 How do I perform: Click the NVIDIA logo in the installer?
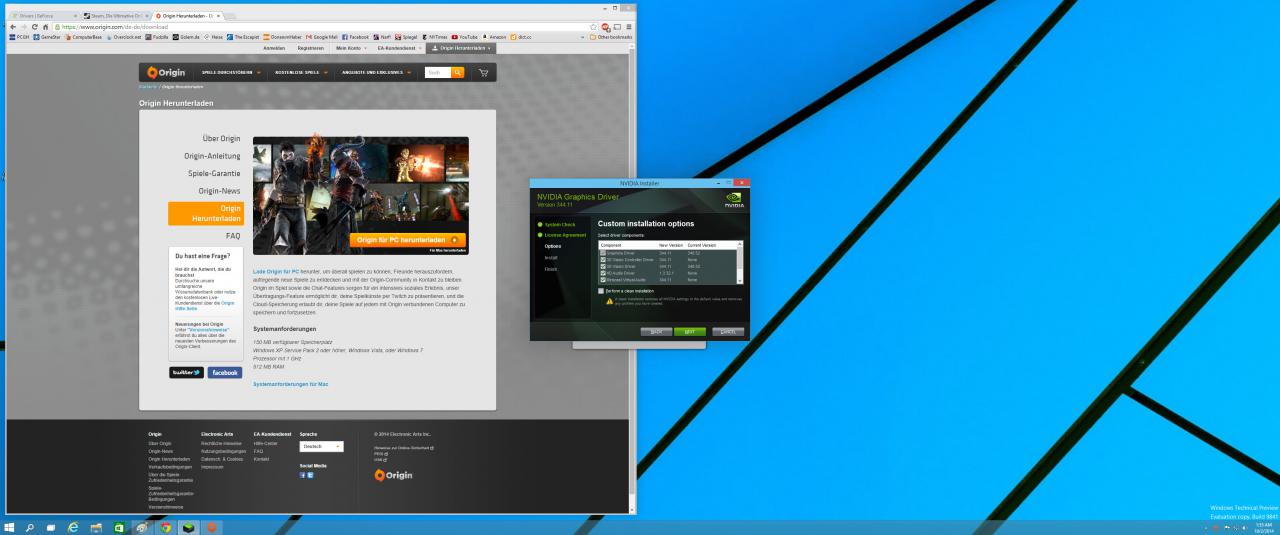point(734,198)
